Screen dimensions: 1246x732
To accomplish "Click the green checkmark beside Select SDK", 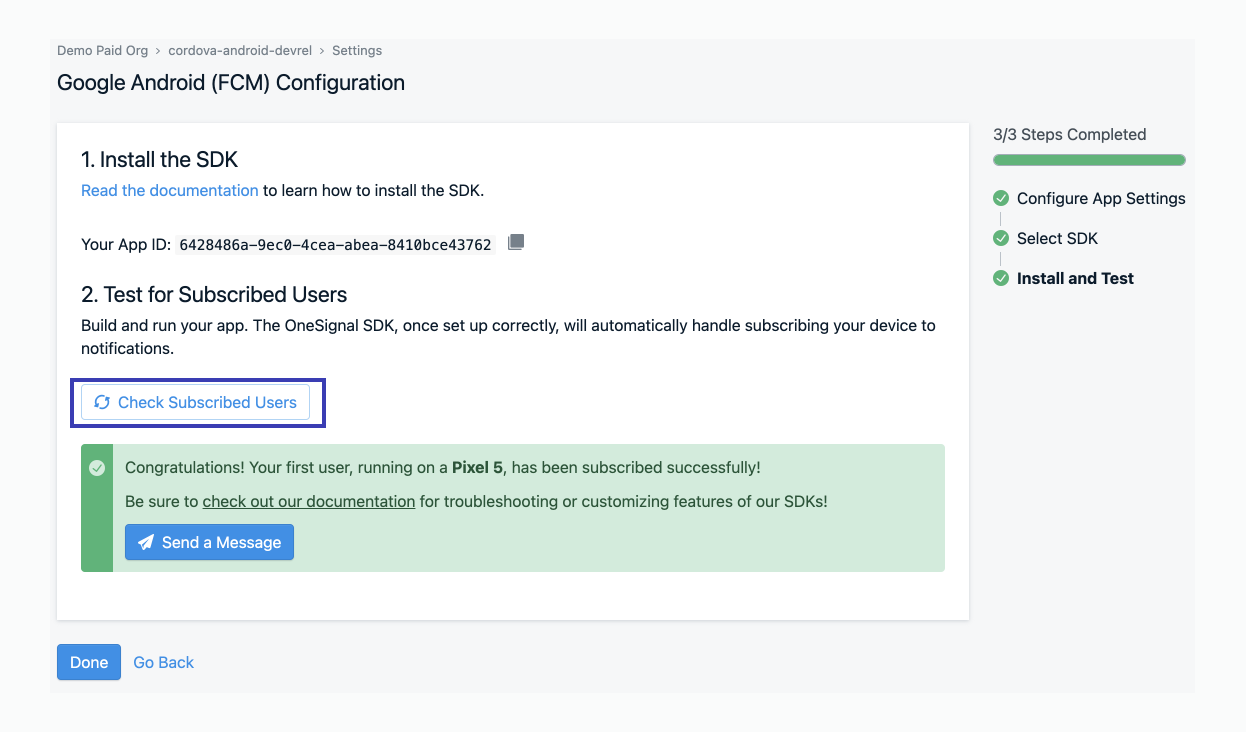I will pos(1001,238).
